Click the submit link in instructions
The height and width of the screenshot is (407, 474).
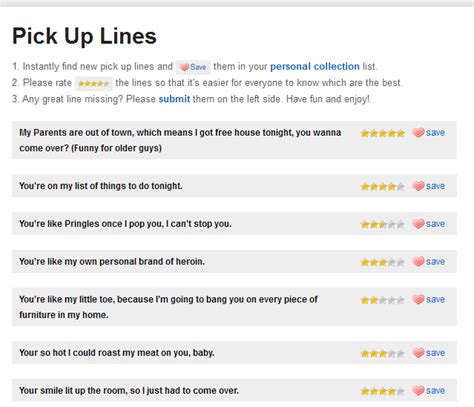pyautogui.click(x=174, y=99)
